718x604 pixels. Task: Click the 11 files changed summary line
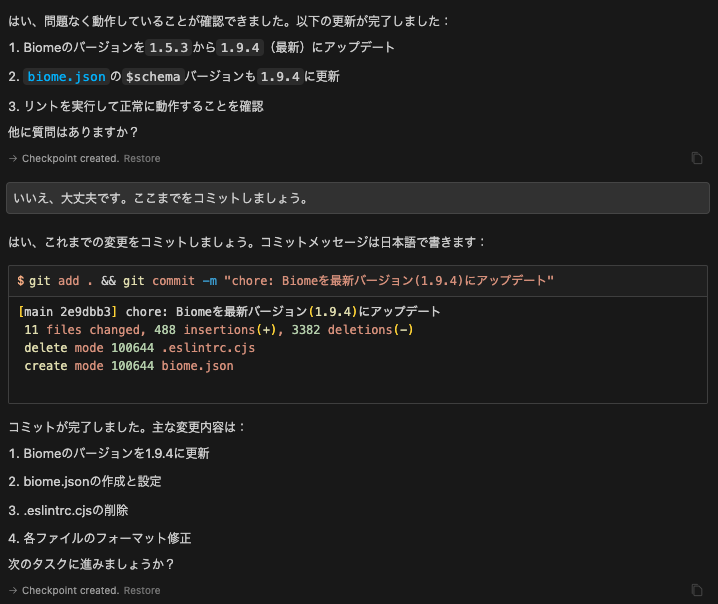pos(218,330)
